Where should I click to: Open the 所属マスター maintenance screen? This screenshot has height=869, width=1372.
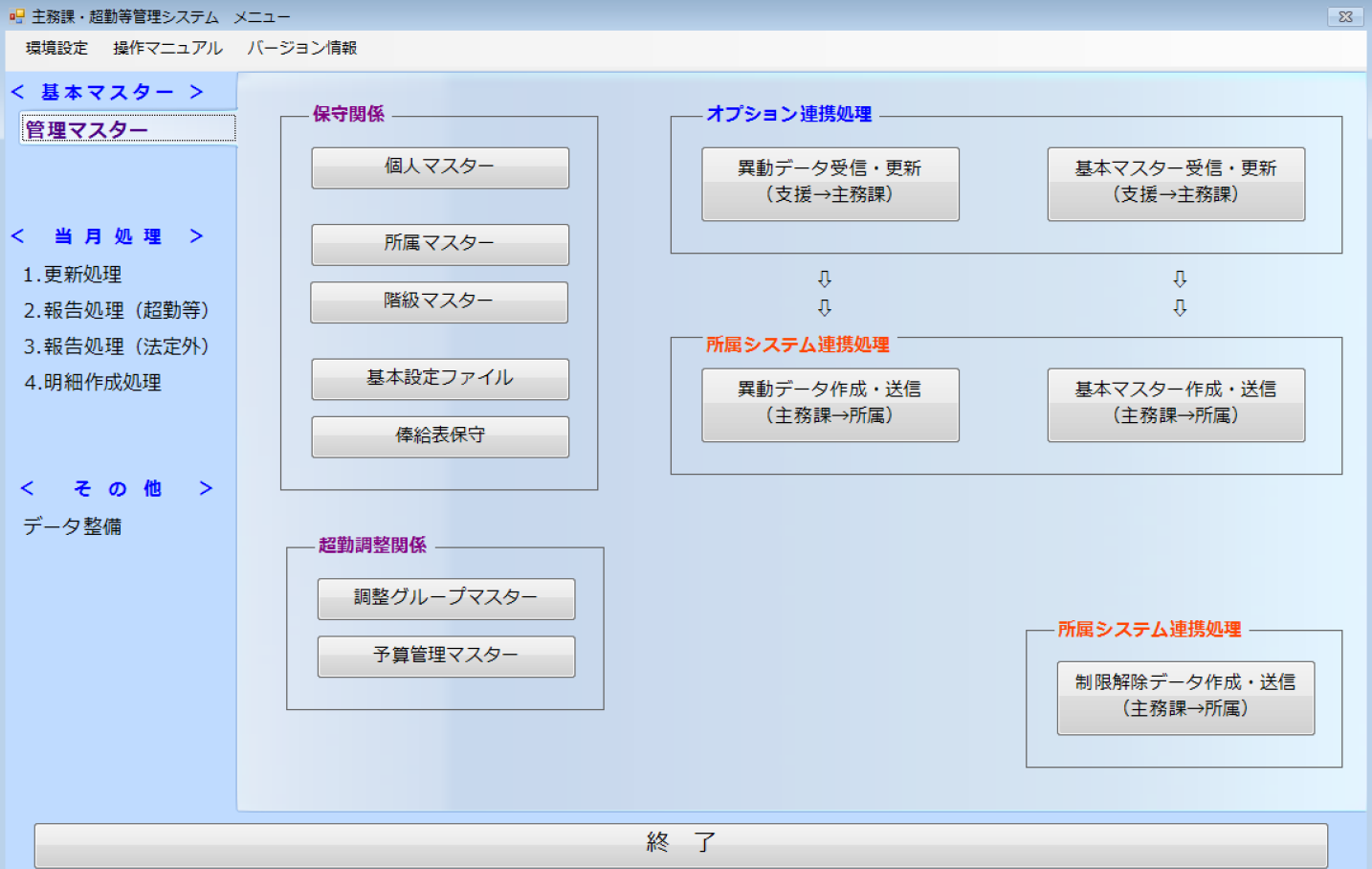coord(439,244)
